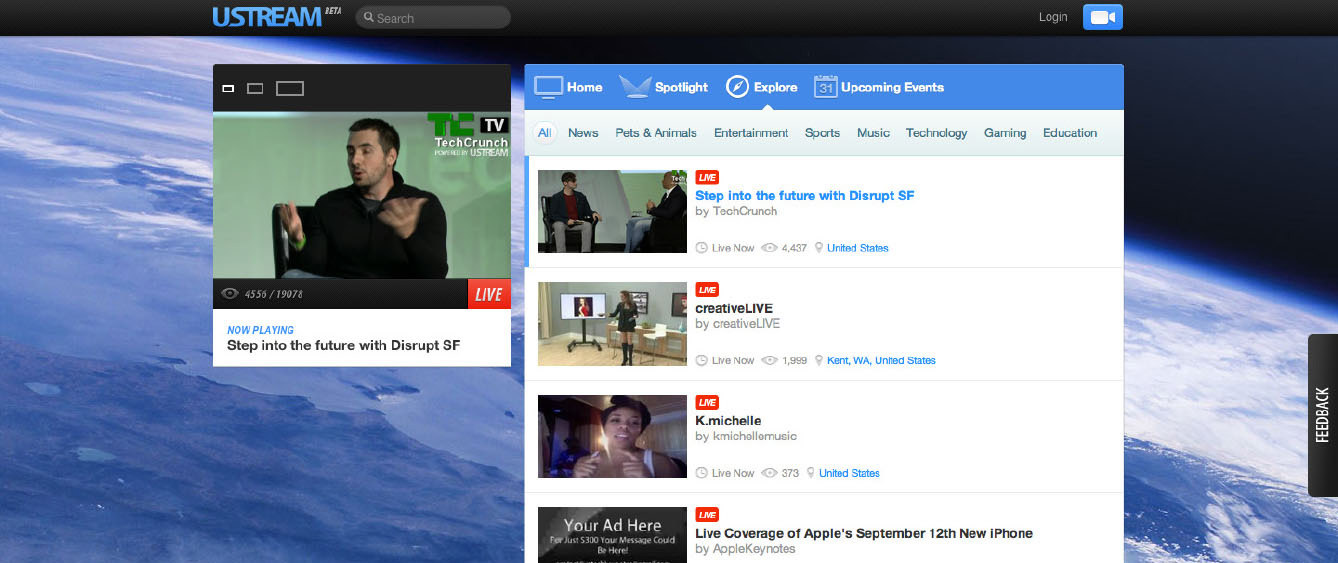The width and height of the screenshot is (1338, 563).
Task: Click the viewer count eye icon in player
Action: click(229, 294)
